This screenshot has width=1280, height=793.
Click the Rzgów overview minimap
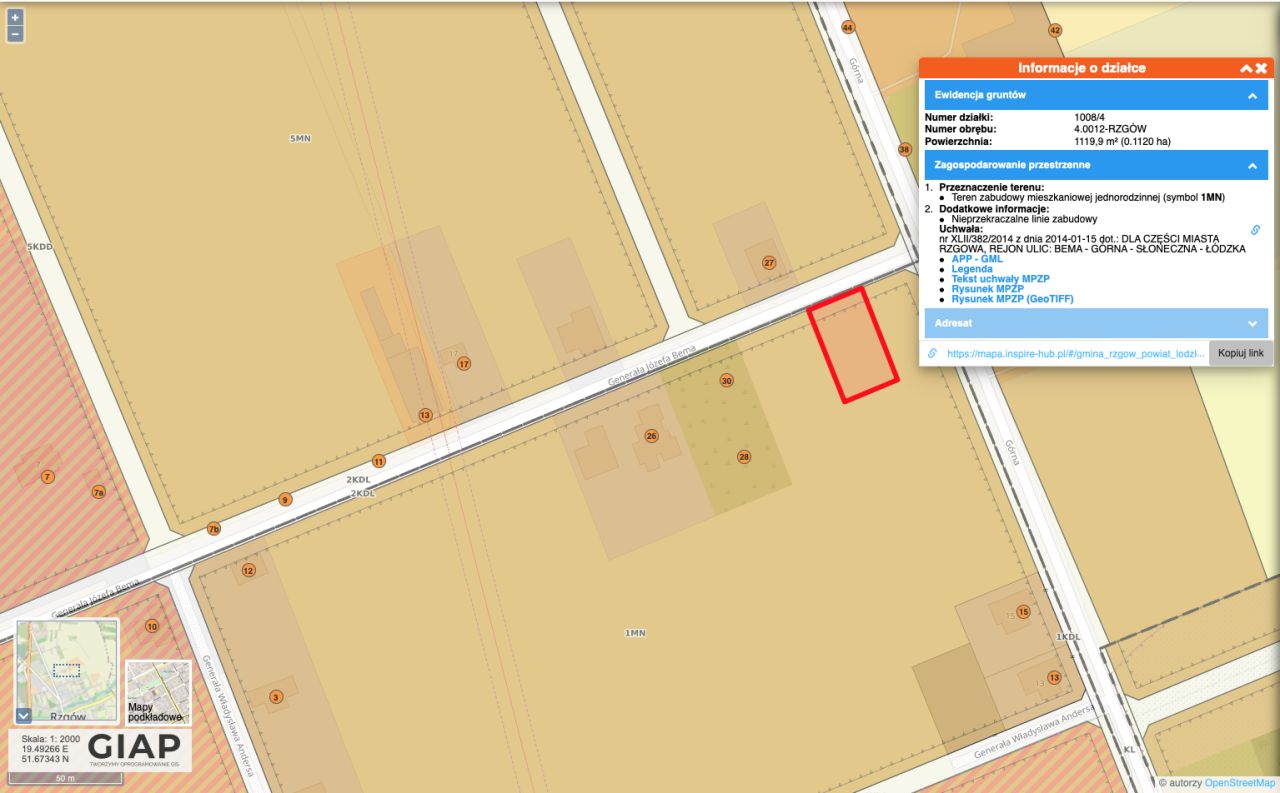click(67, 671)
